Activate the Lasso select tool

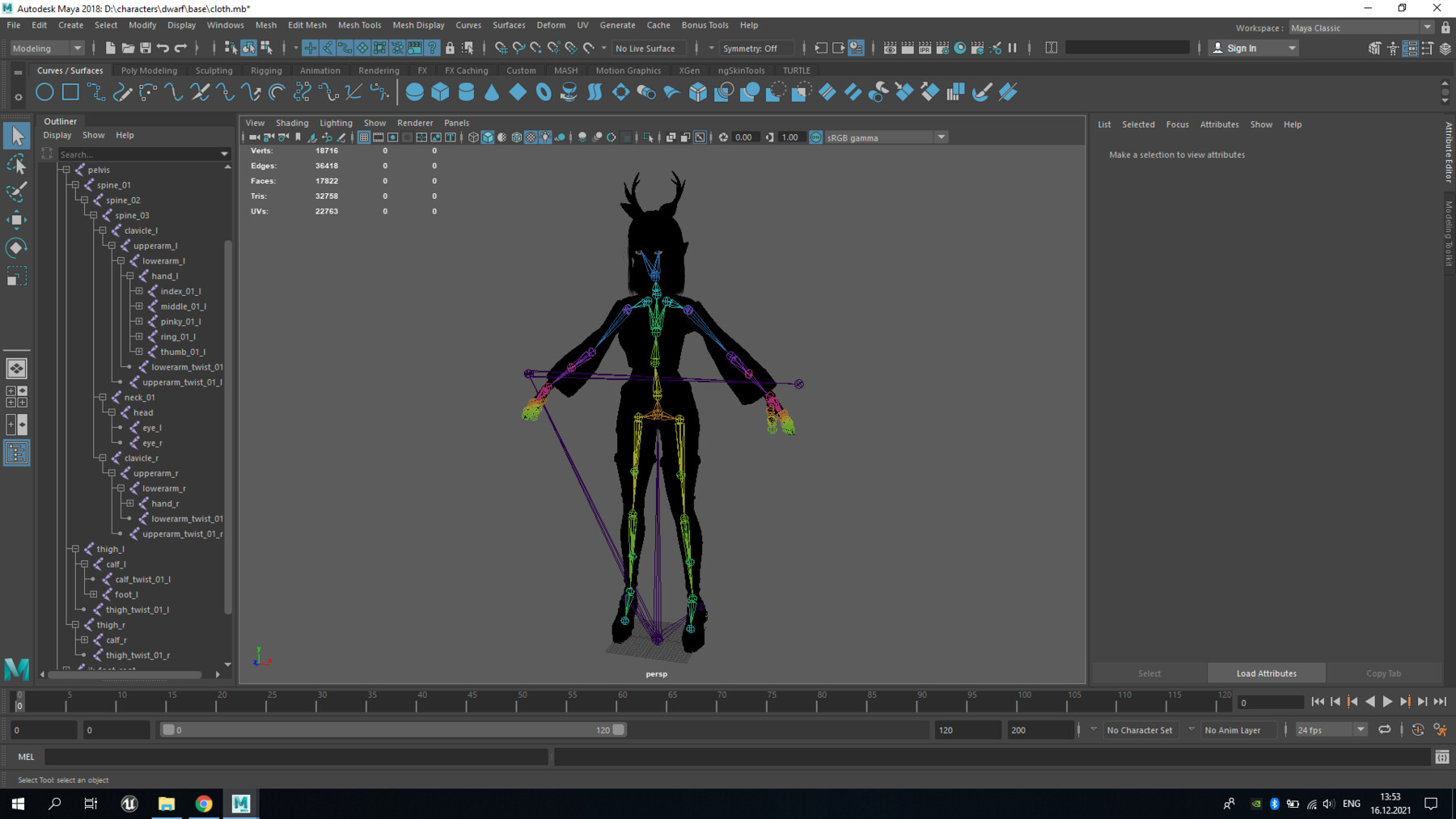point(16,165)
